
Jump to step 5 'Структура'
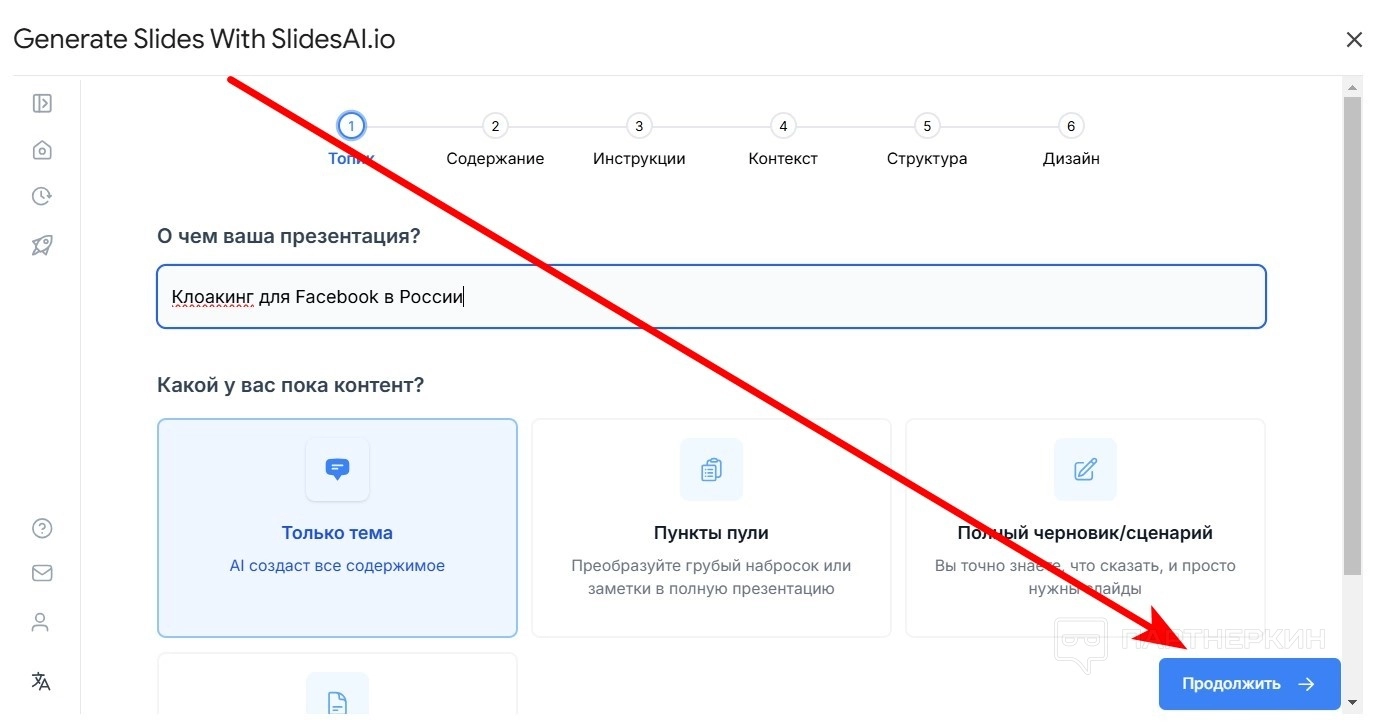click(x=927, y=126)
